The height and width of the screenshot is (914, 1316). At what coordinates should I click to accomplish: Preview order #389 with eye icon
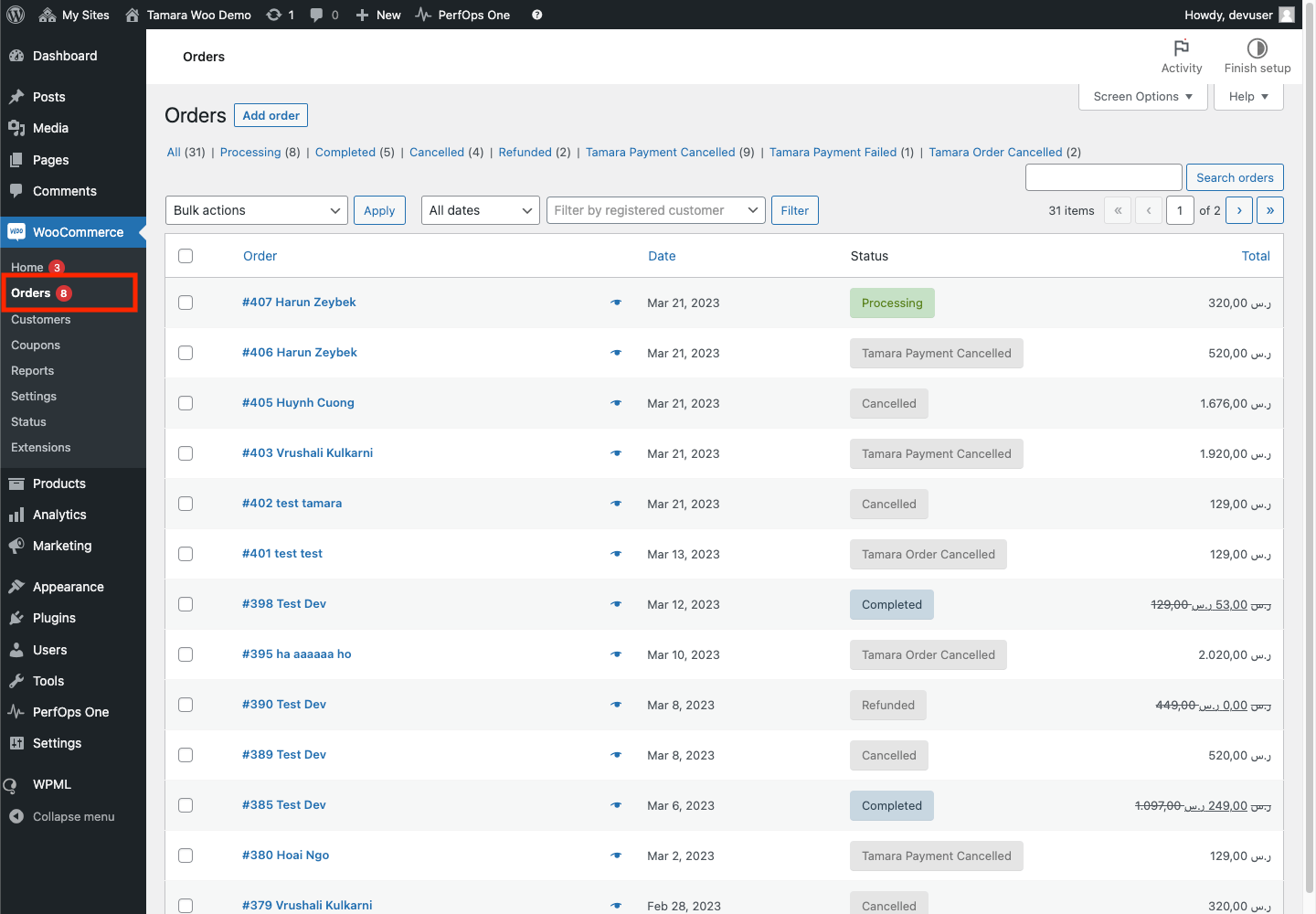coord(616,755)
